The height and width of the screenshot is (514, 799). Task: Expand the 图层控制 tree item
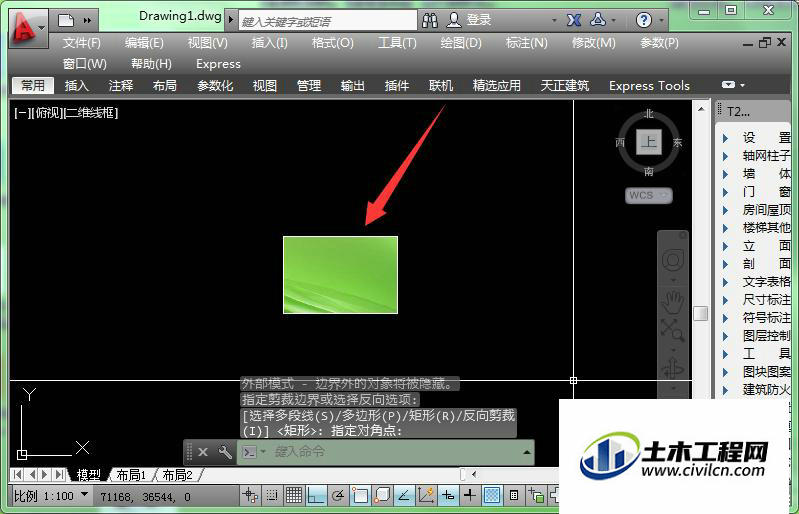click(x=726, y=336)
